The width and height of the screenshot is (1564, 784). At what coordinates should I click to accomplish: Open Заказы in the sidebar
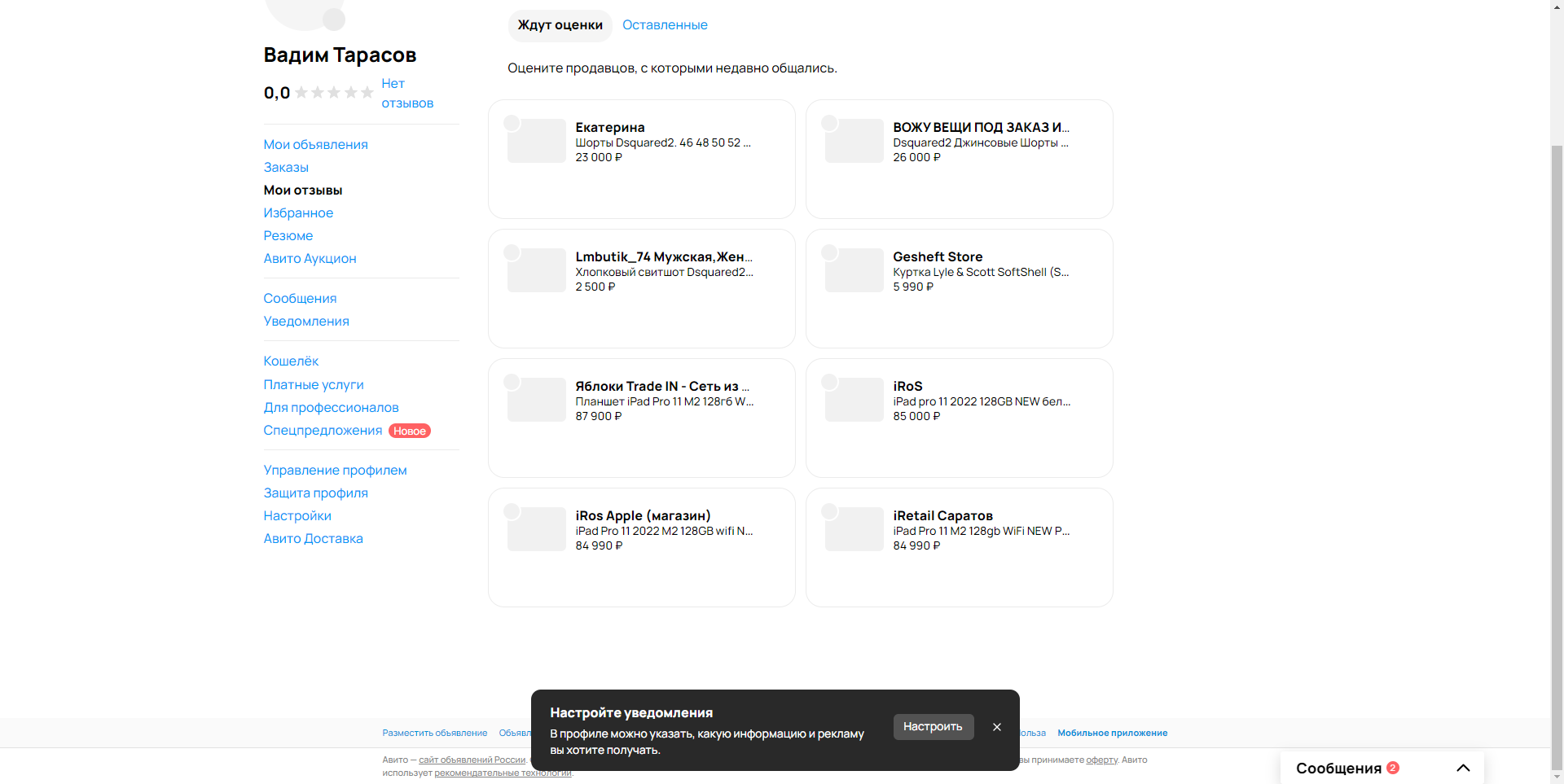pyautogui.click(x=286, y=167)
